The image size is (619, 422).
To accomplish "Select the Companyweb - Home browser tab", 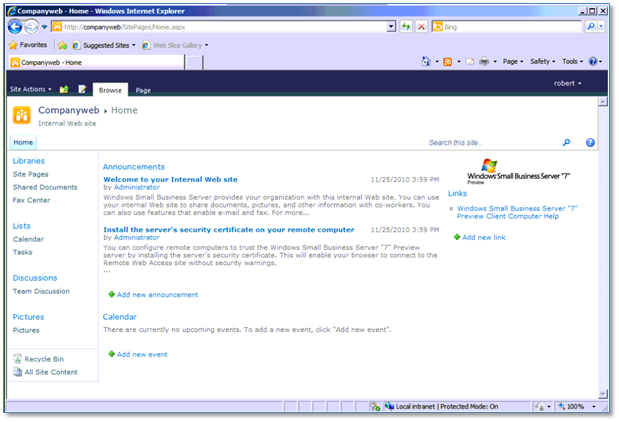I will [96, 62].
